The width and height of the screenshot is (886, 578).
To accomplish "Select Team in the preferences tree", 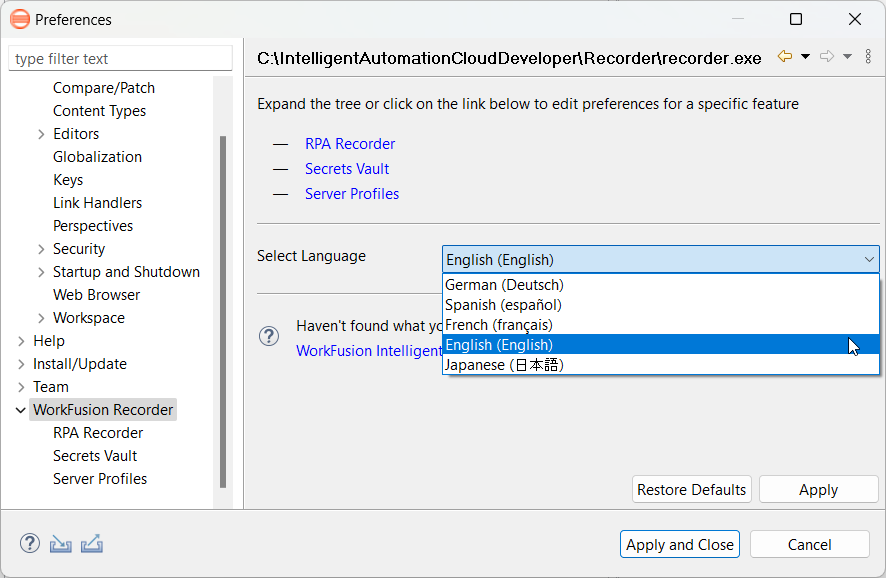I will tap(50, 387).
